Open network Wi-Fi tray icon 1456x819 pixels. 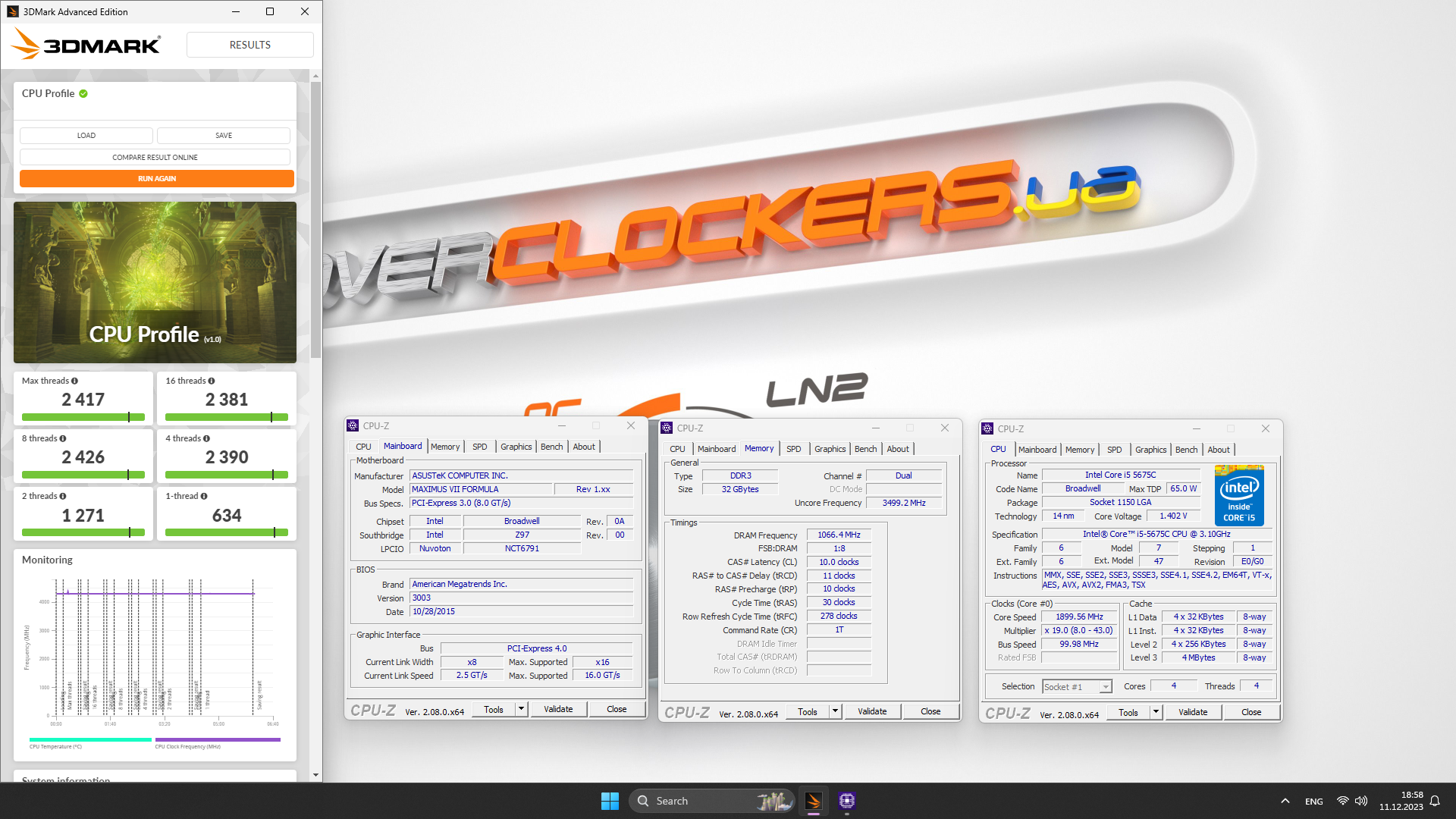point(1342,801)
